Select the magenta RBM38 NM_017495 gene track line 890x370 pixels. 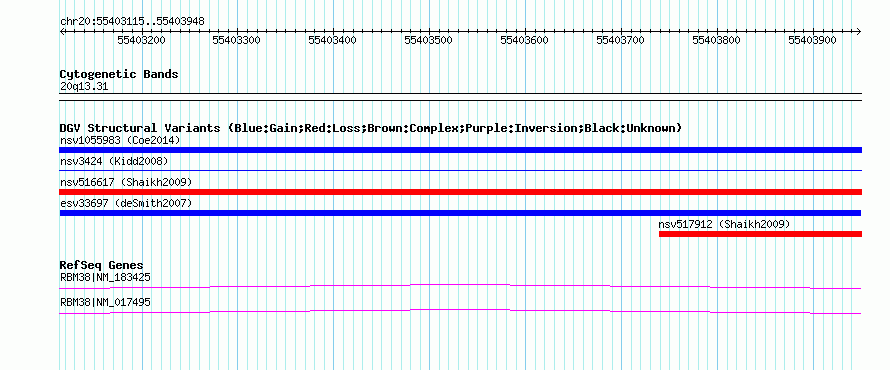pos(460,312)
